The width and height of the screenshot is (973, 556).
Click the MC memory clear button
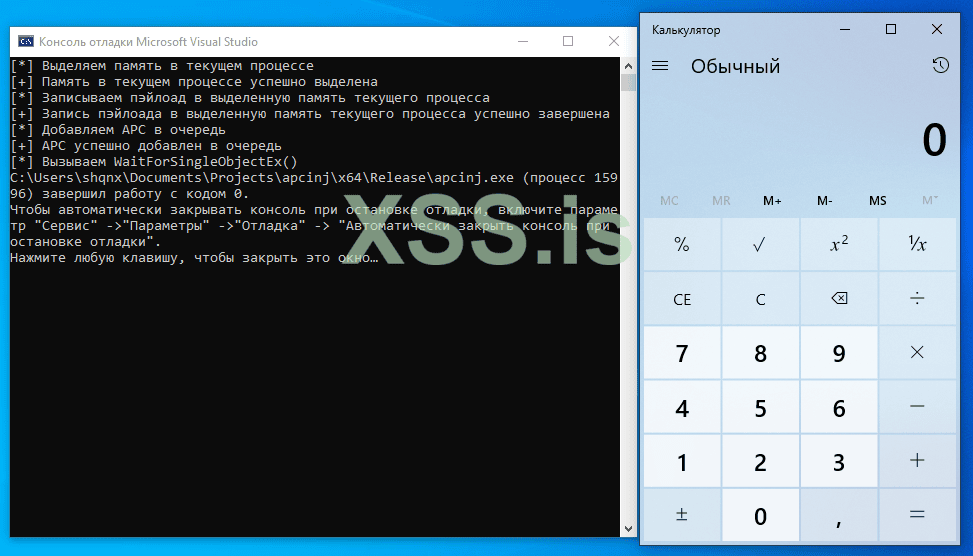pyautogui.click(x=669, y=200)
